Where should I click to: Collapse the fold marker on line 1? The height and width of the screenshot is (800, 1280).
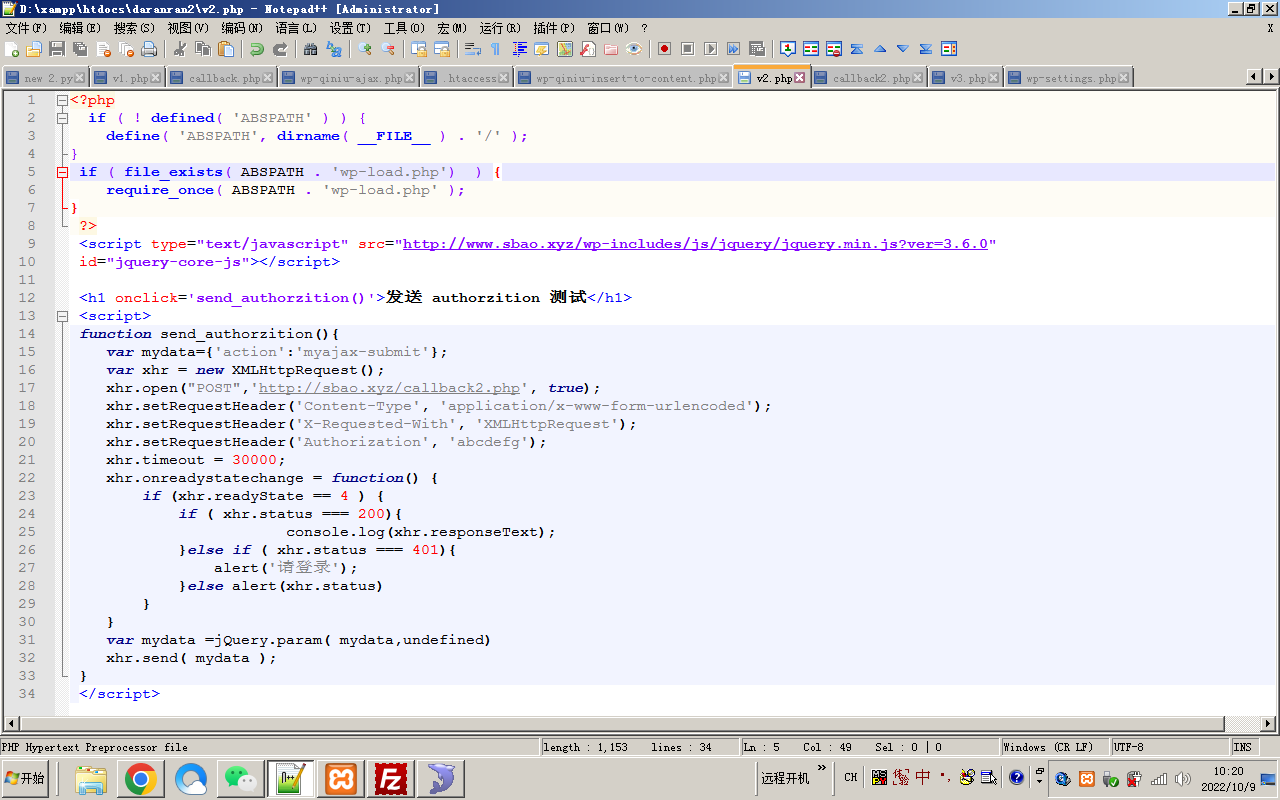[62, 100]
